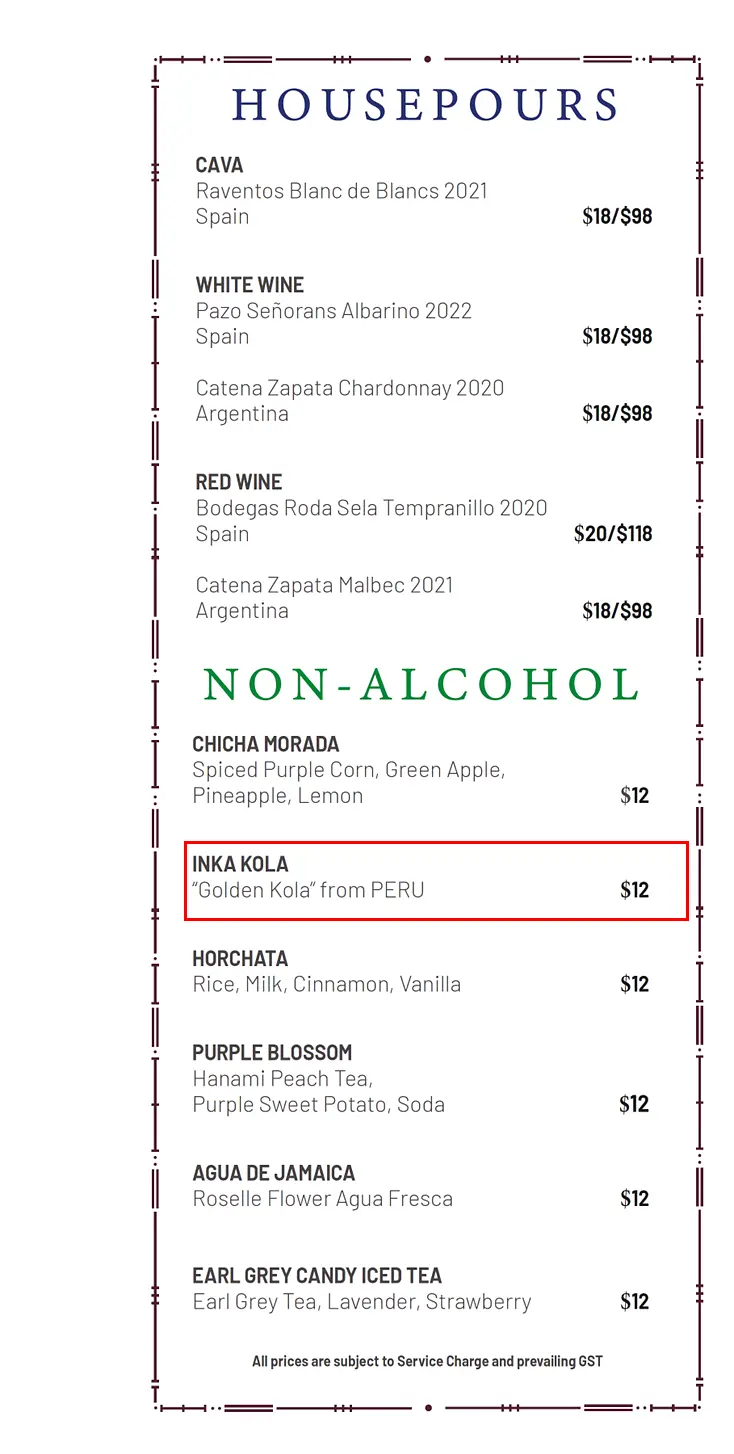The height and width of the screenshot is (1454, 734).
Task: Select Catena Zapata Chardonnay 2020
Action: tap(424, 400)
